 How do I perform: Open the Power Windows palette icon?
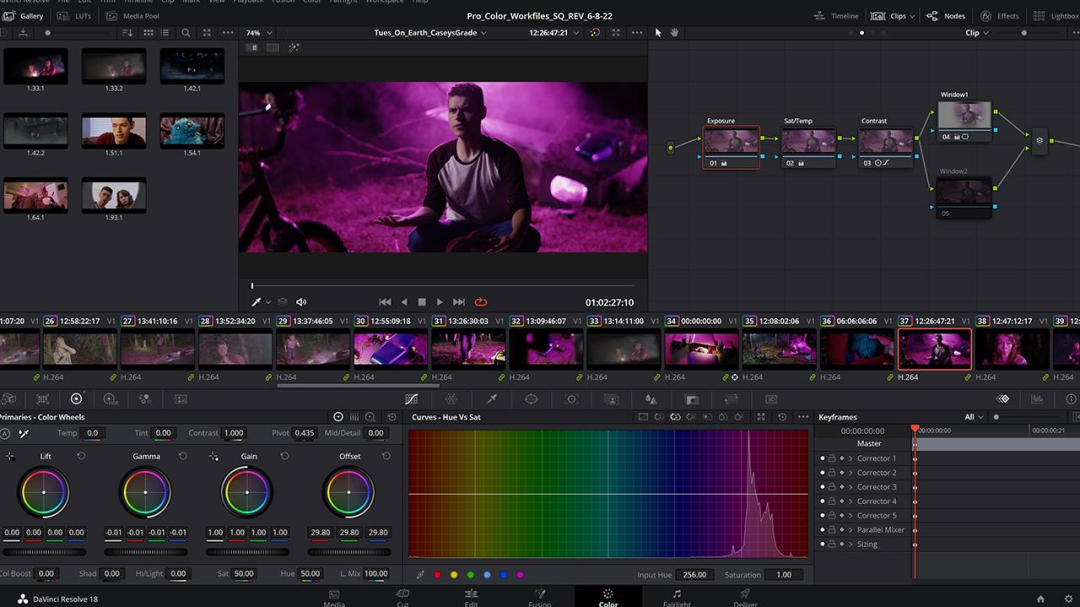[x=531, y=399]
